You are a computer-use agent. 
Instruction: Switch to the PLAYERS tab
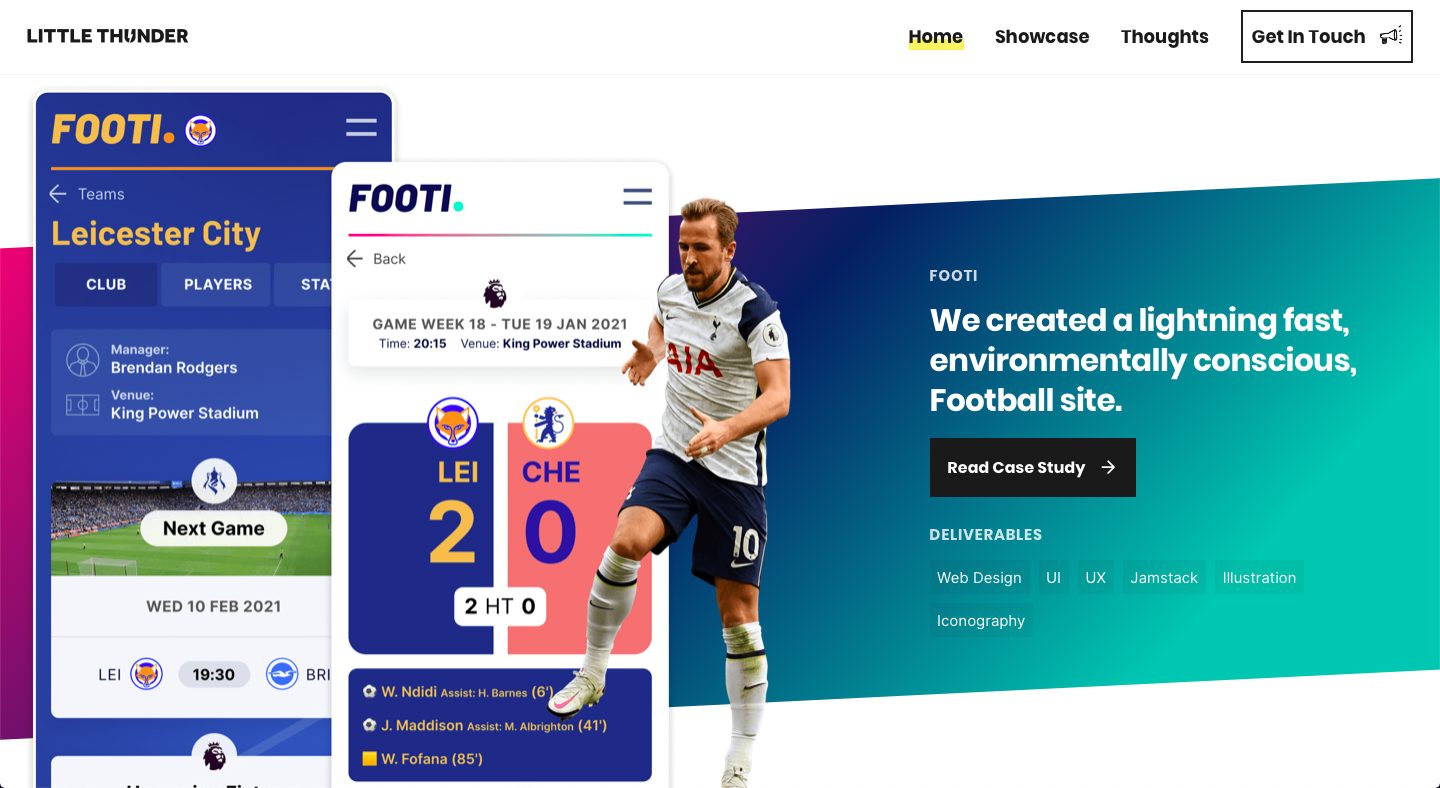[x=217, y=284]
